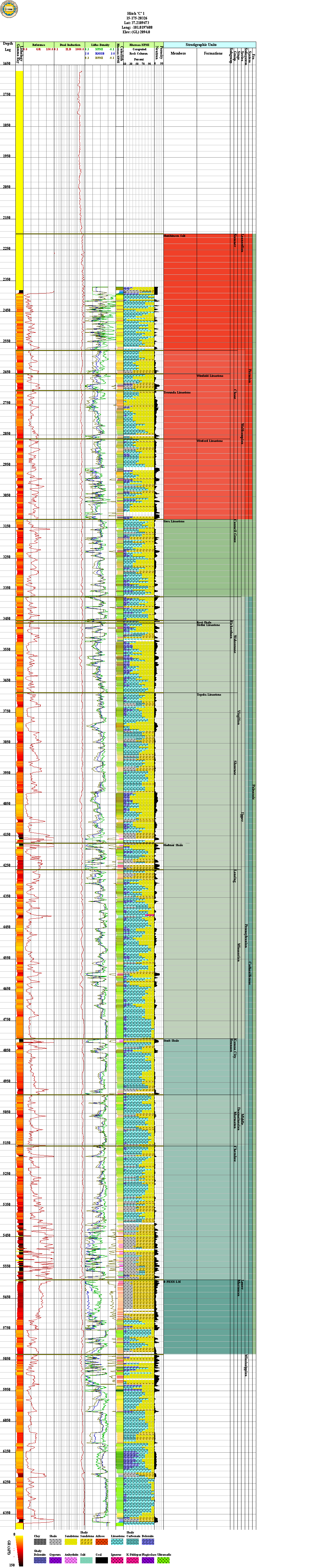Click the Shaly Sandstone legend swatch
Viewport: 333px width, 1568px height.
pyautogui.click(x=86, y=1542)
